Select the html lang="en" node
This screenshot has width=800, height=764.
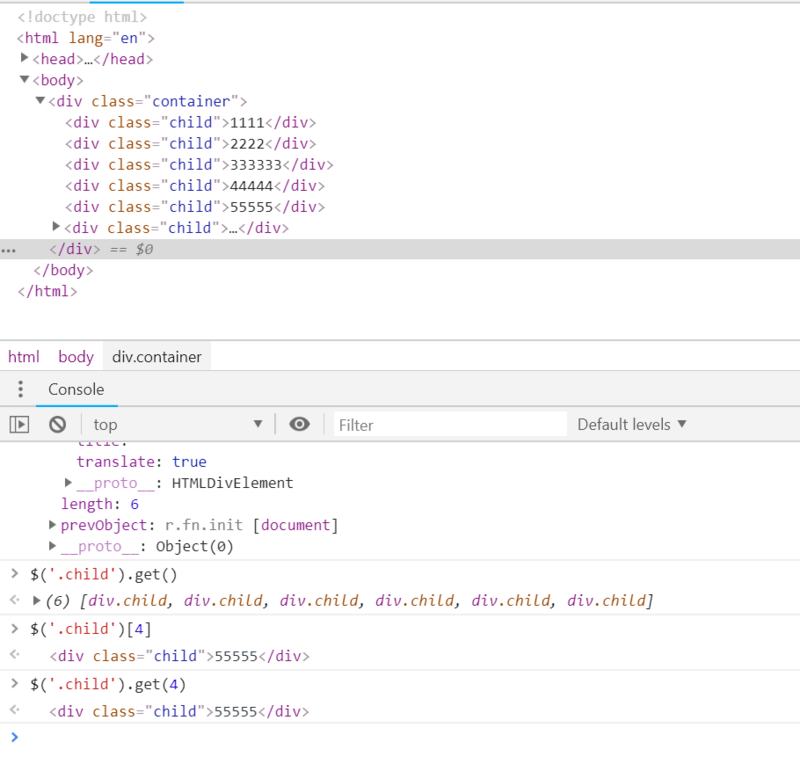pos(86,38)
